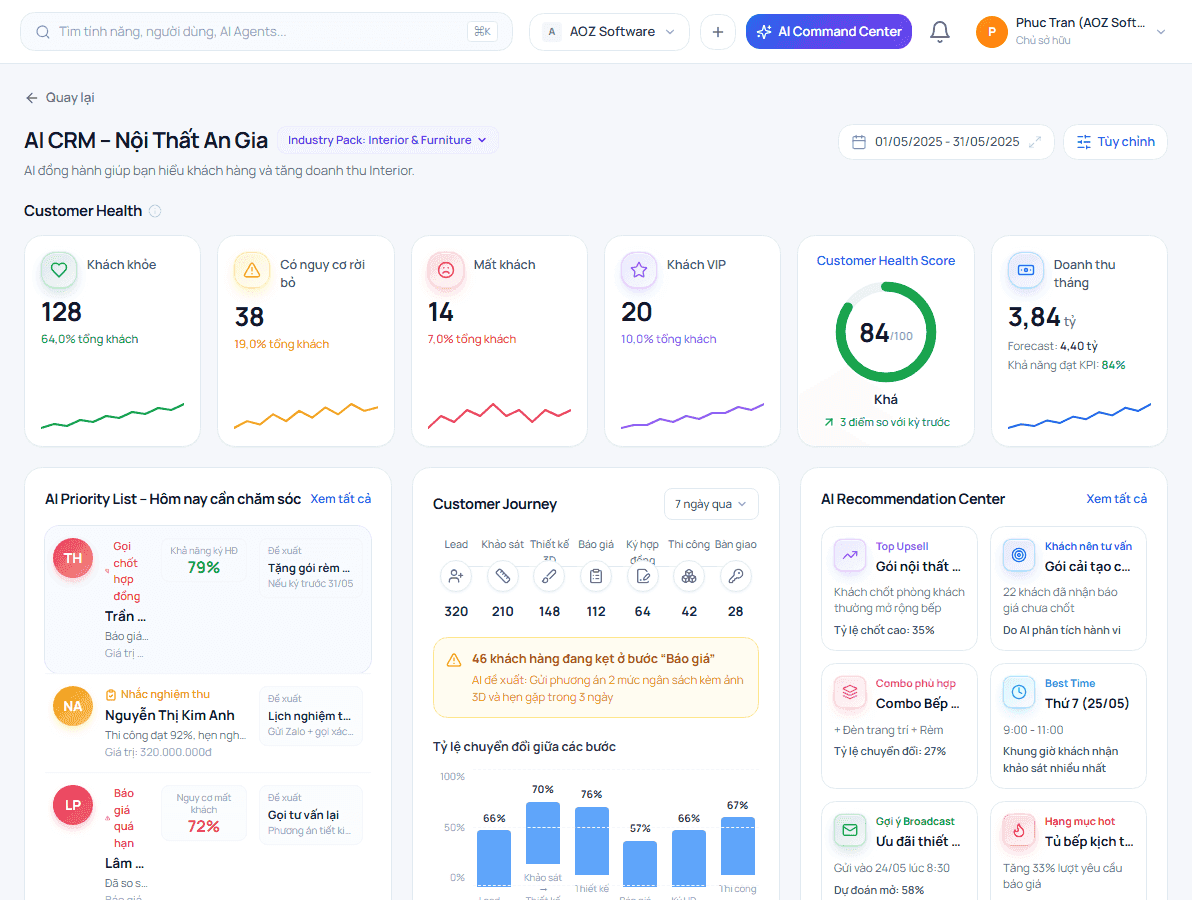Click the Lịch nghiệm thu suggestion box

tap(310, 715)
